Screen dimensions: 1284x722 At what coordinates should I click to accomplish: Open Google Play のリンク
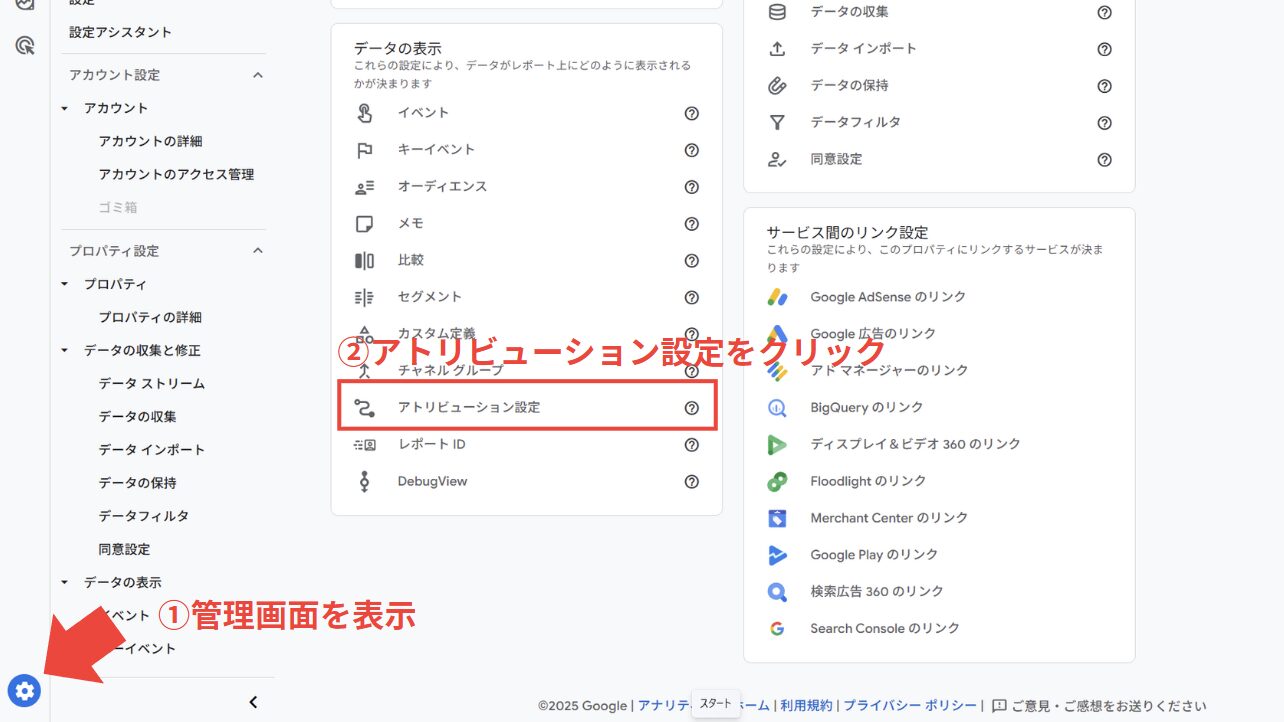click(874, 555)
